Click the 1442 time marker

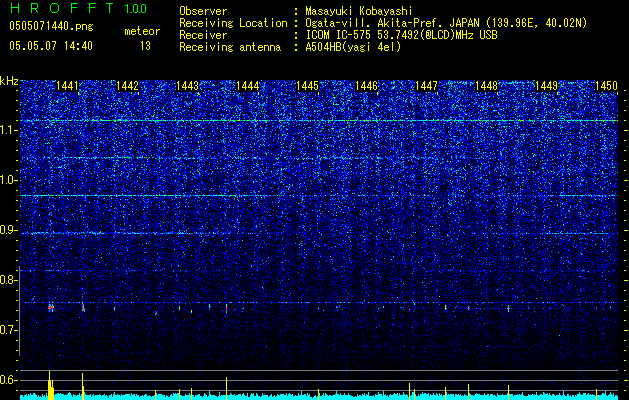click(127, 86)
